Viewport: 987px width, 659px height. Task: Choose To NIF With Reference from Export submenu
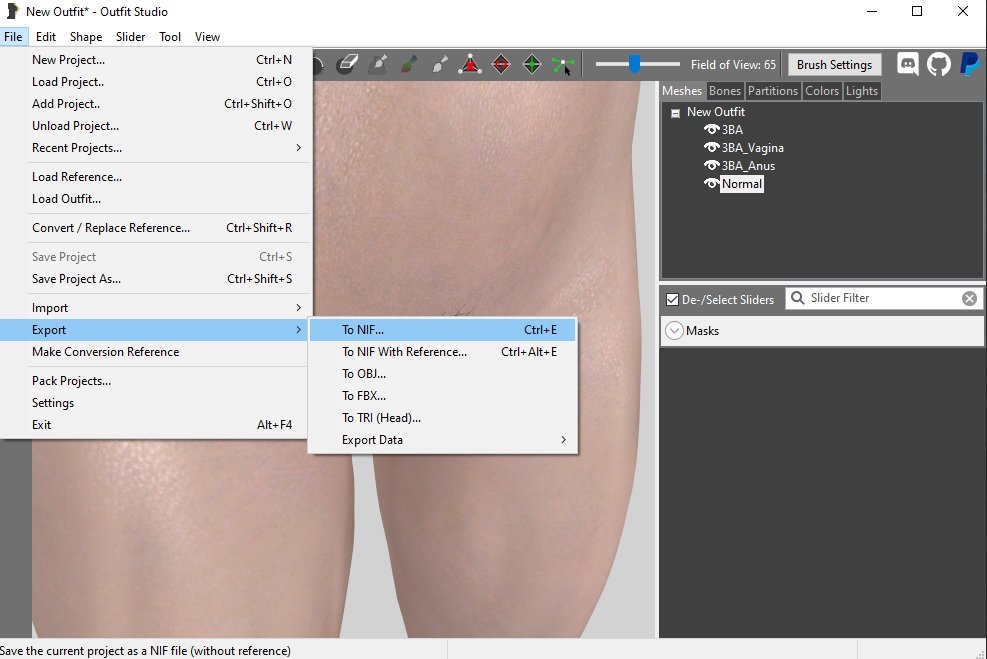[x=404, y=352]
